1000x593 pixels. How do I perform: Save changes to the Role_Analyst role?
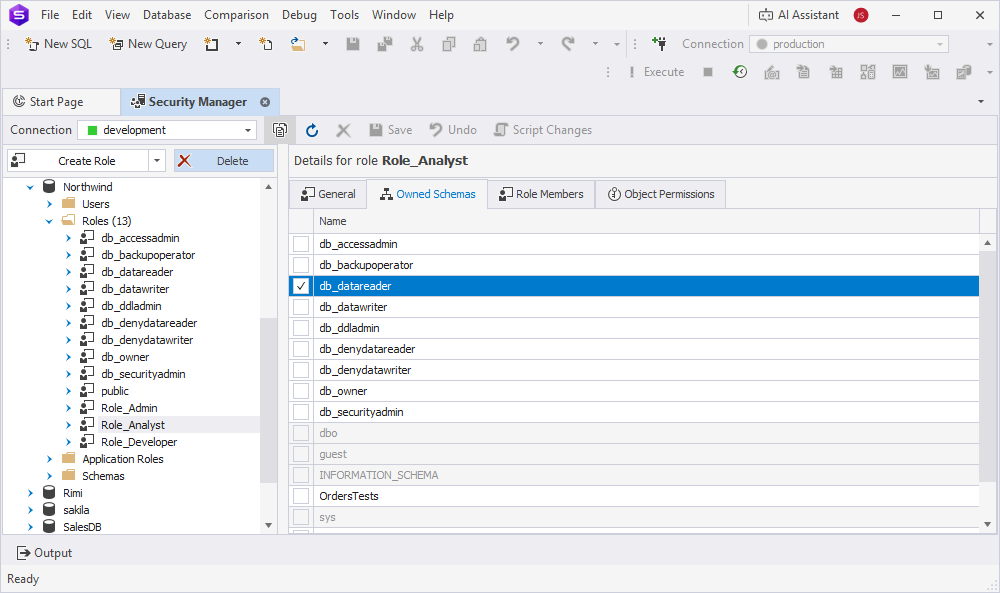point(390,129)
